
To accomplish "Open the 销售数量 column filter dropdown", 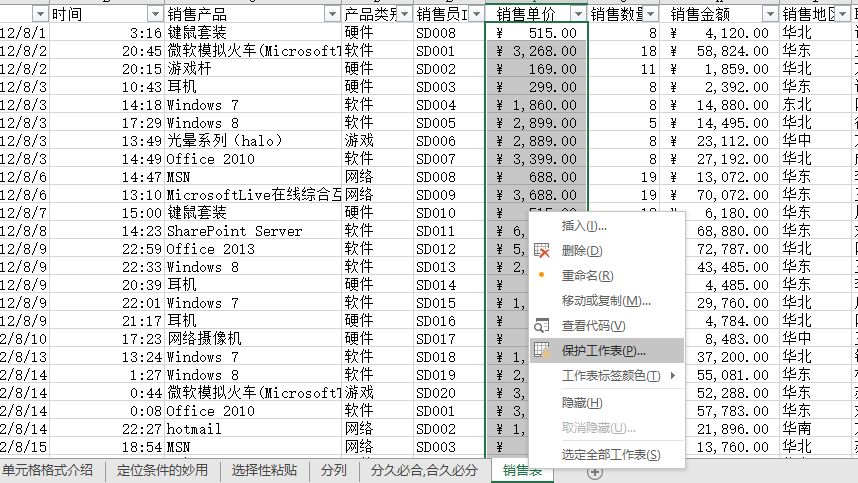I will click(651, 14).
